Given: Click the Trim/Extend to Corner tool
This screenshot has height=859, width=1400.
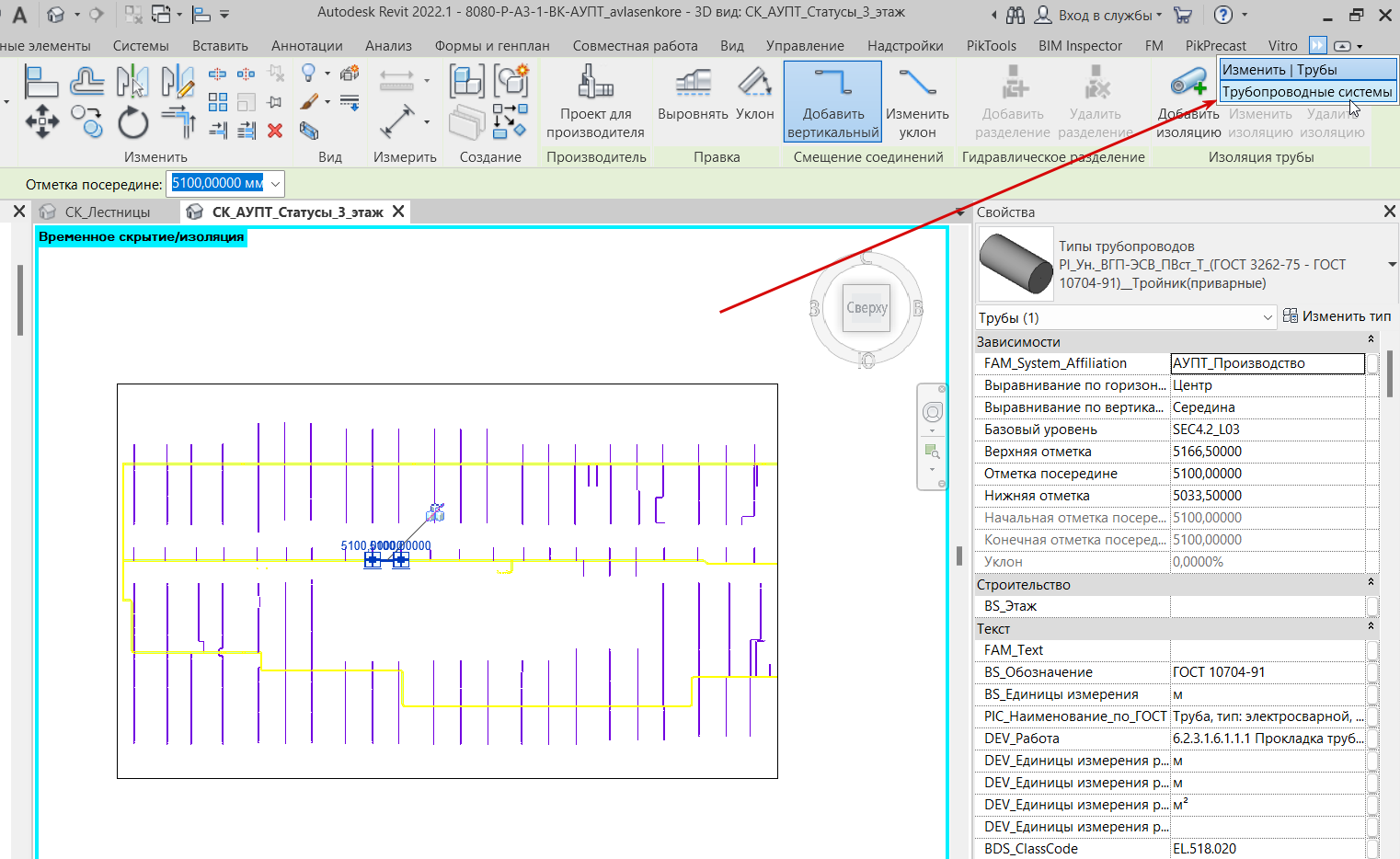Looking at the screenshot, I should (x=178, y=120).
